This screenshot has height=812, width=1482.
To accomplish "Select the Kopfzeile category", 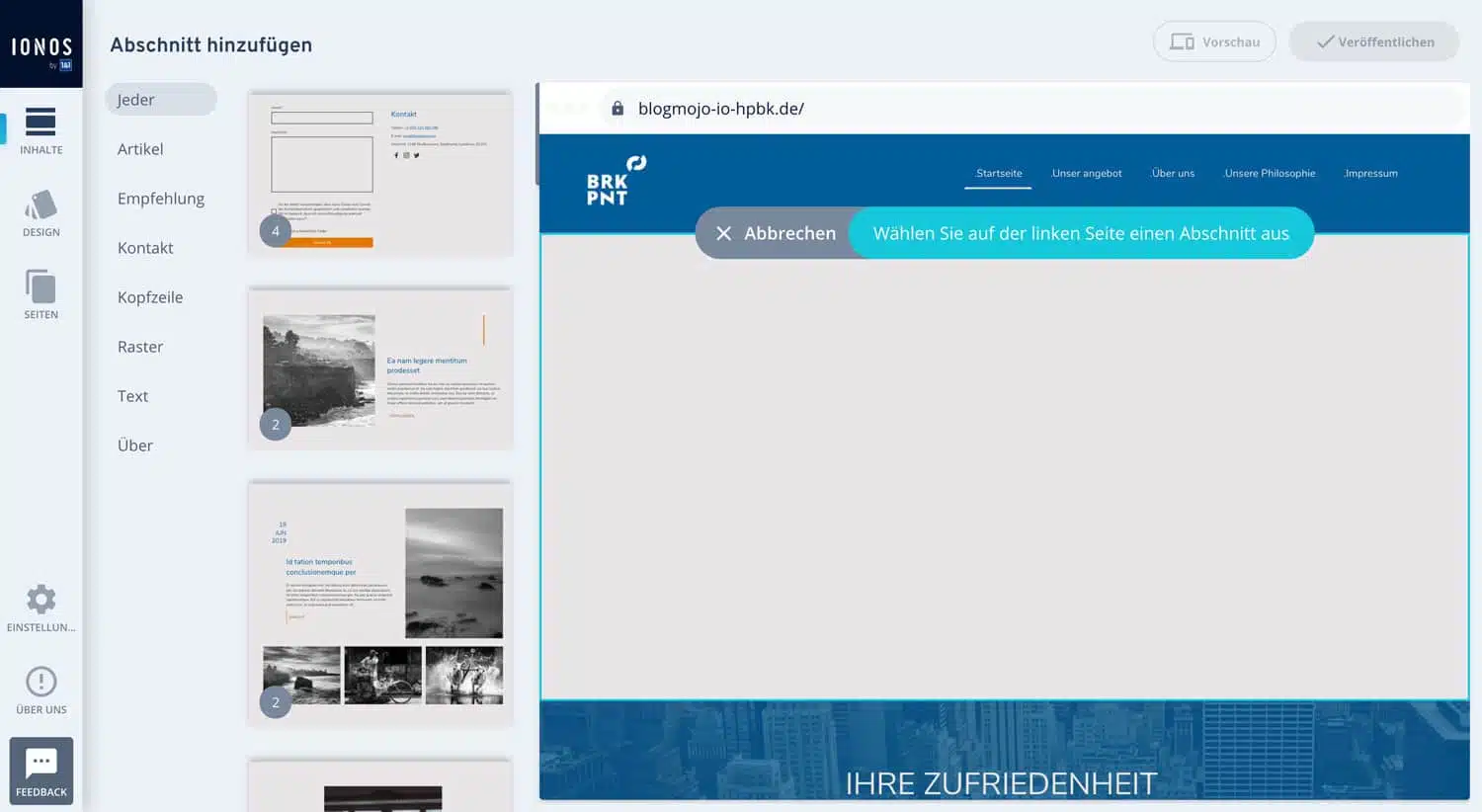I will point(150,296).
